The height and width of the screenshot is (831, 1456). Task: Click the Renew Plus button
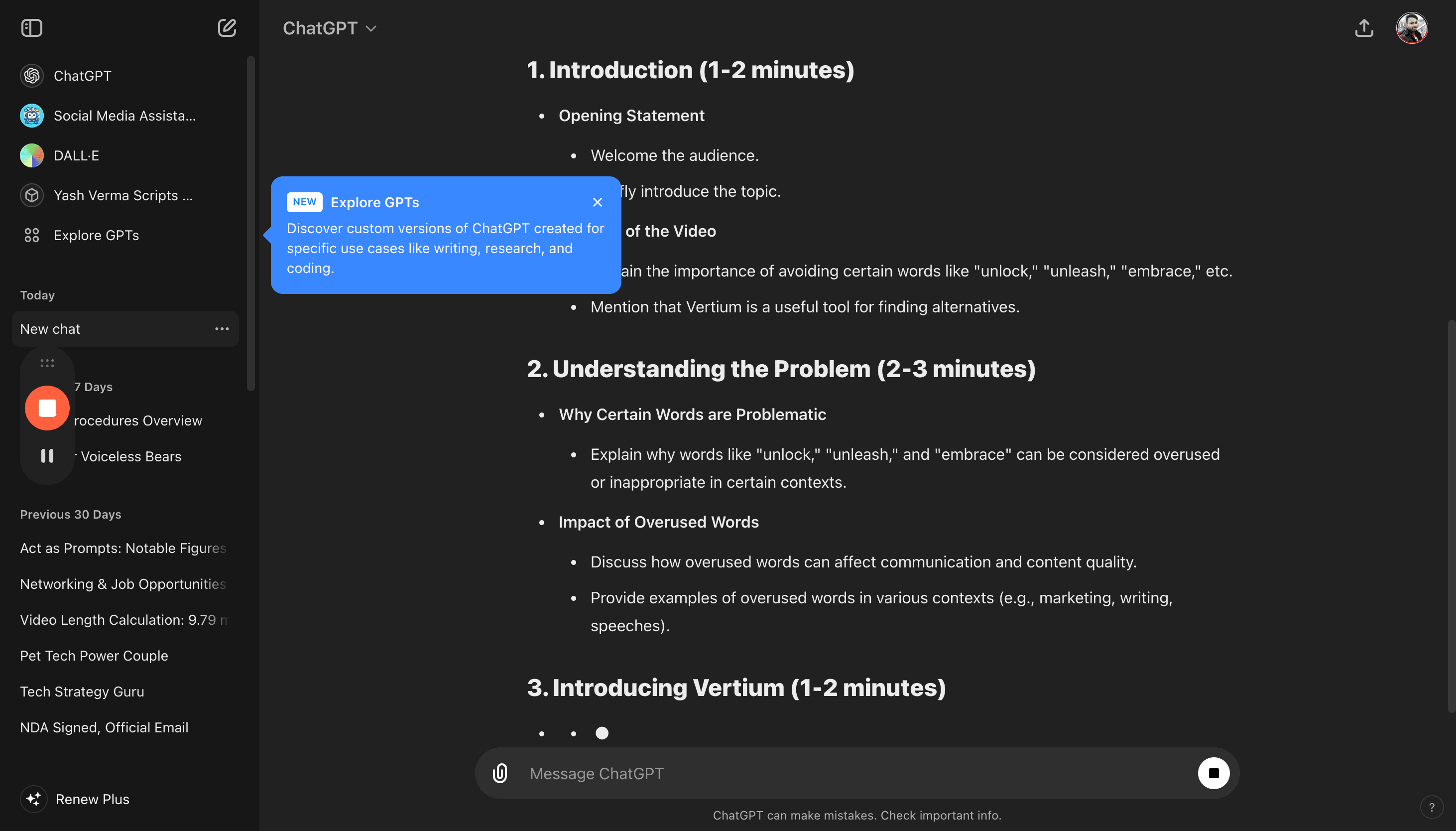tap(125, 799)
